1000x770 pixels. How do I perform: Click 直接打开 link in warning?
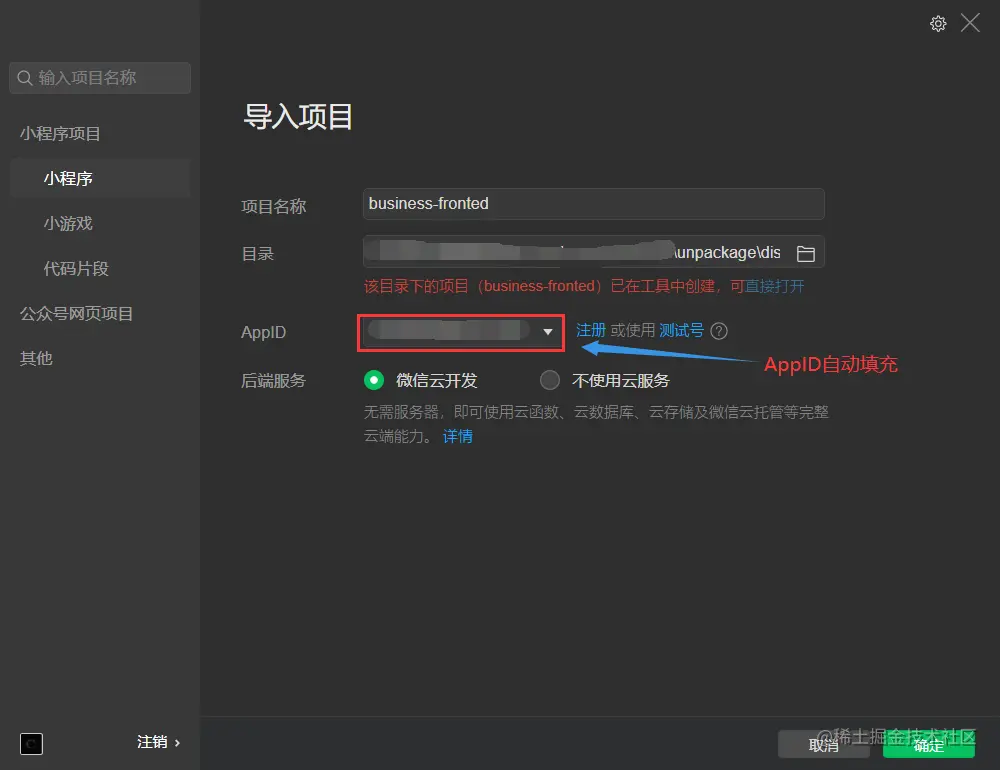point(775,286)
